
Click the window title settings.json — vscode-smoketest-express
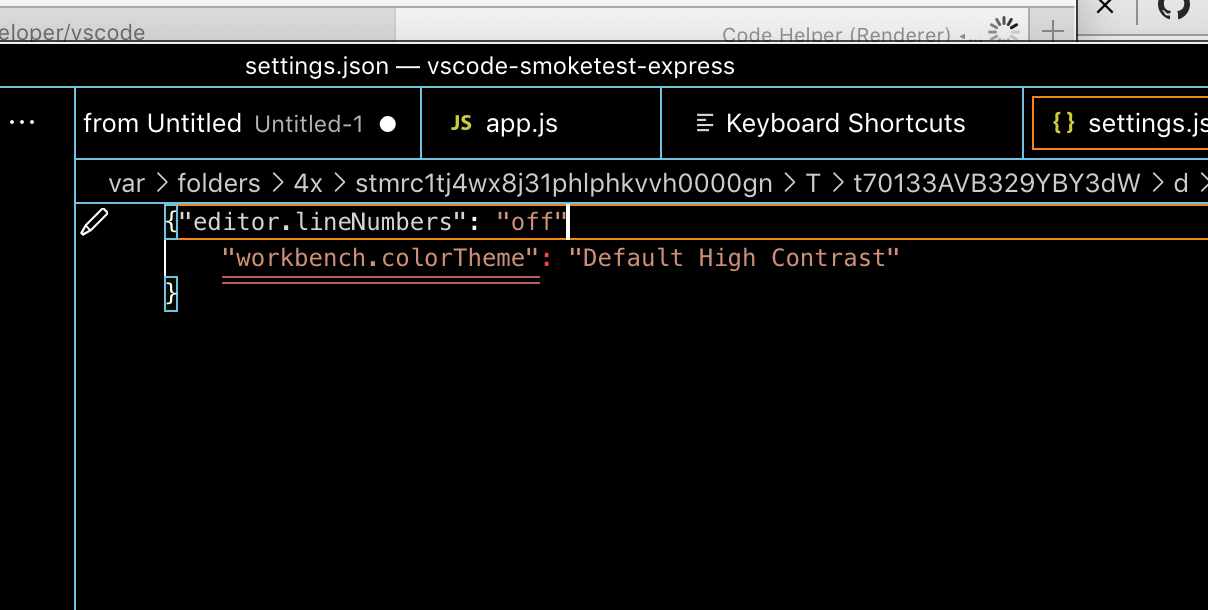click(490, 67)
